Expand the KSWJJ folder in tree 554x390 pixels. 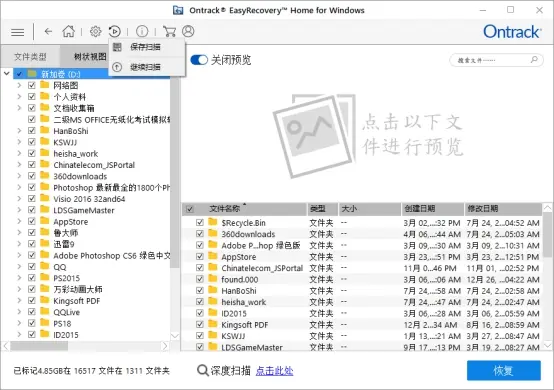[x=19, y=142]
